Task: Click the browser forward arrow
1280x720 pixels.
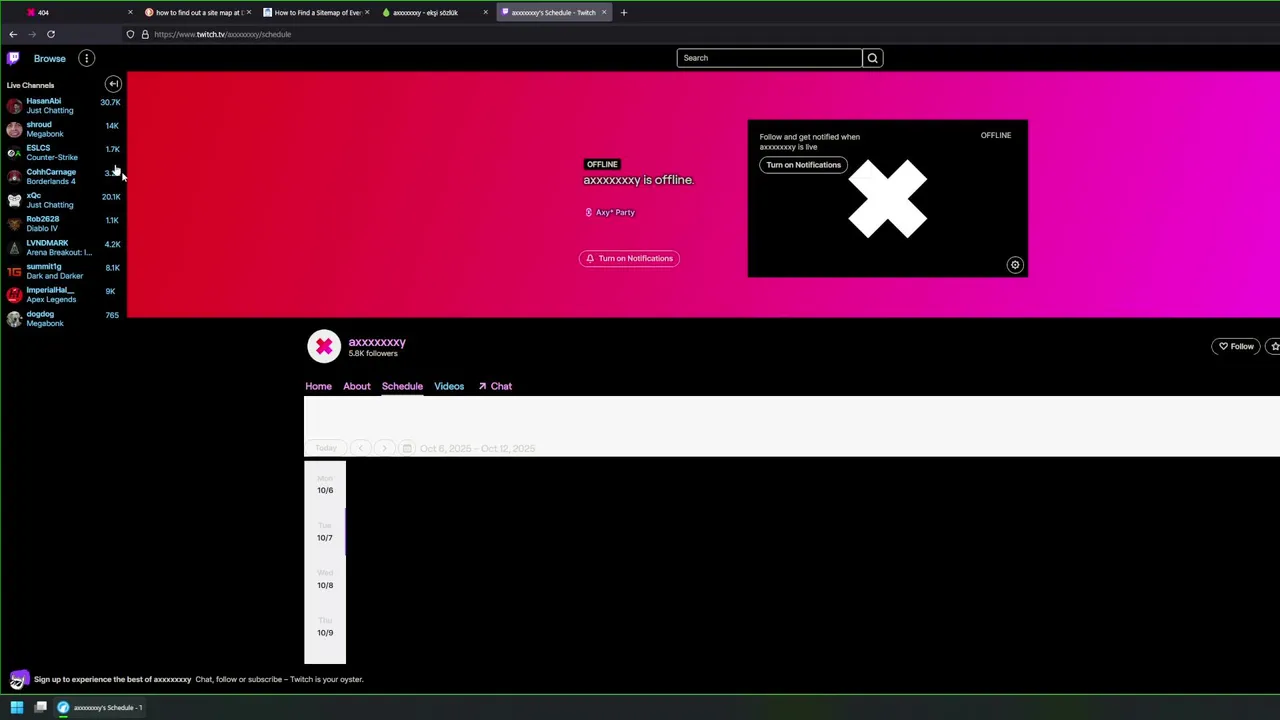Action: pyautogui.click(x=32, y=34)
